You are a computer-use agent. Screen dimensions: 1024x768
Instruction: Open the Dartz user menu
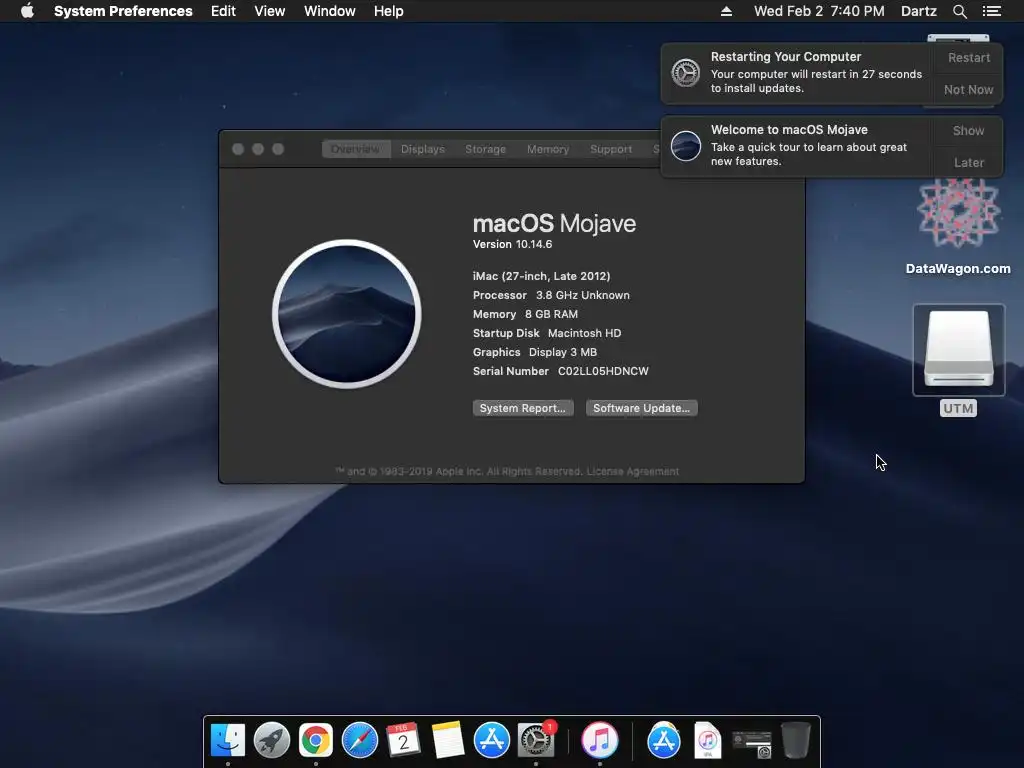point(919,11)
